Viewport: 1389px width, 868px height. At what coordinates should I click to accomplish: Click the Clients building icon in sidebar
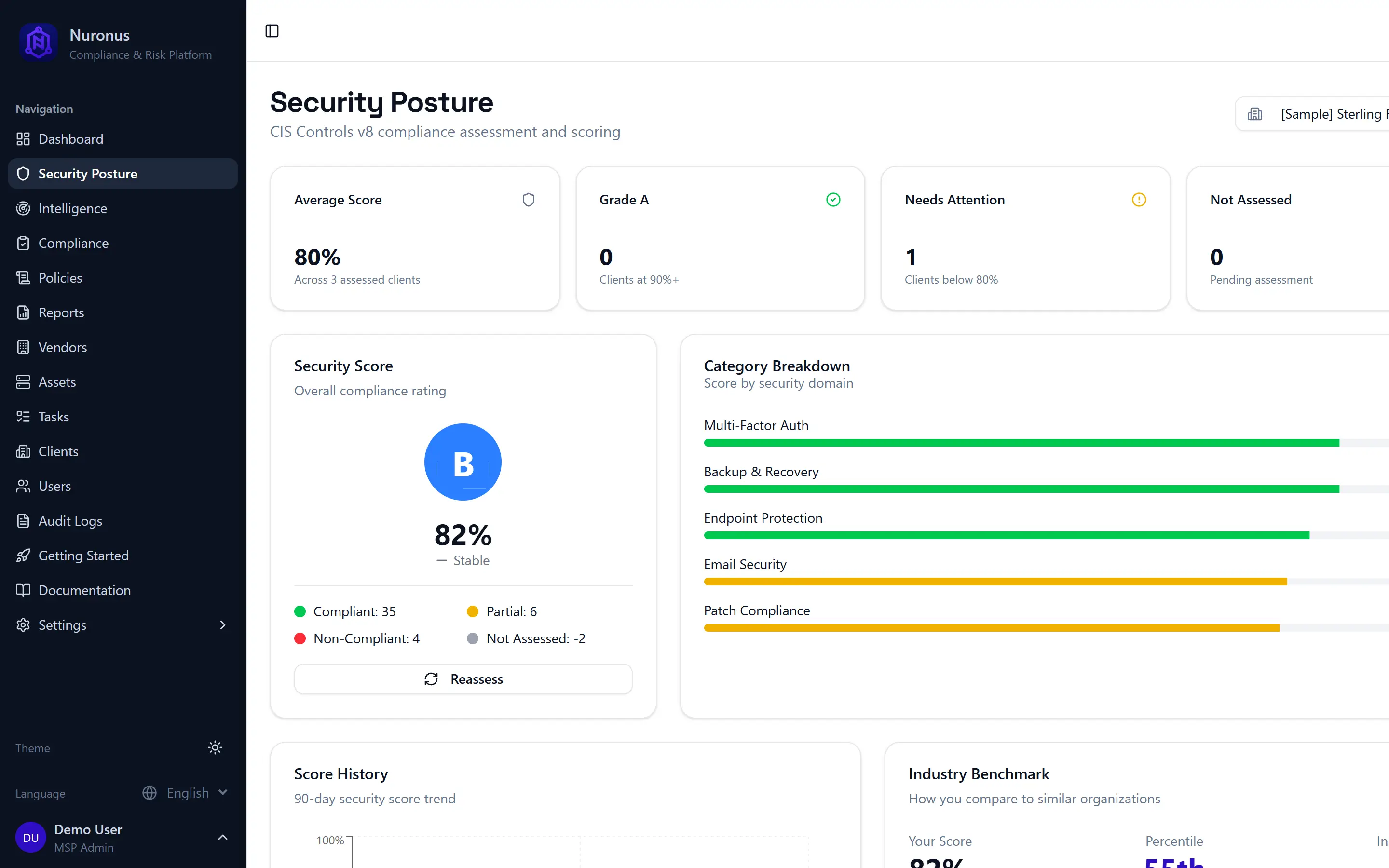(23, 451)
